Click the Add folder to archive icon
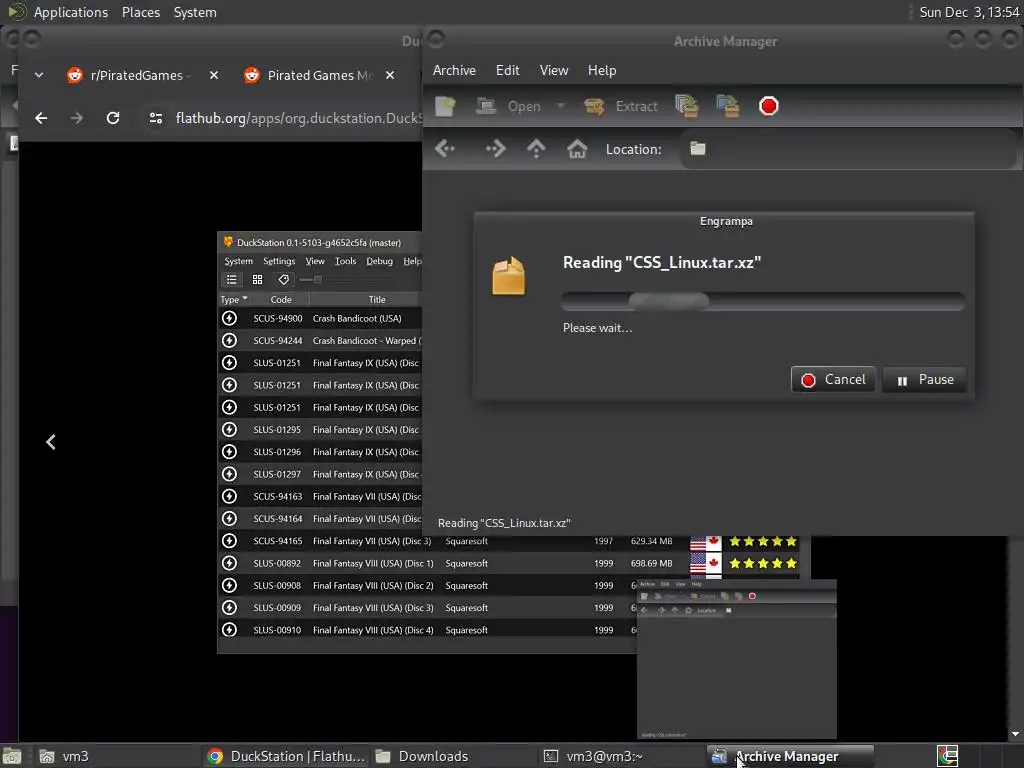Image resolution: width=1024 pixels, height=768 pixels. (728, 106)
